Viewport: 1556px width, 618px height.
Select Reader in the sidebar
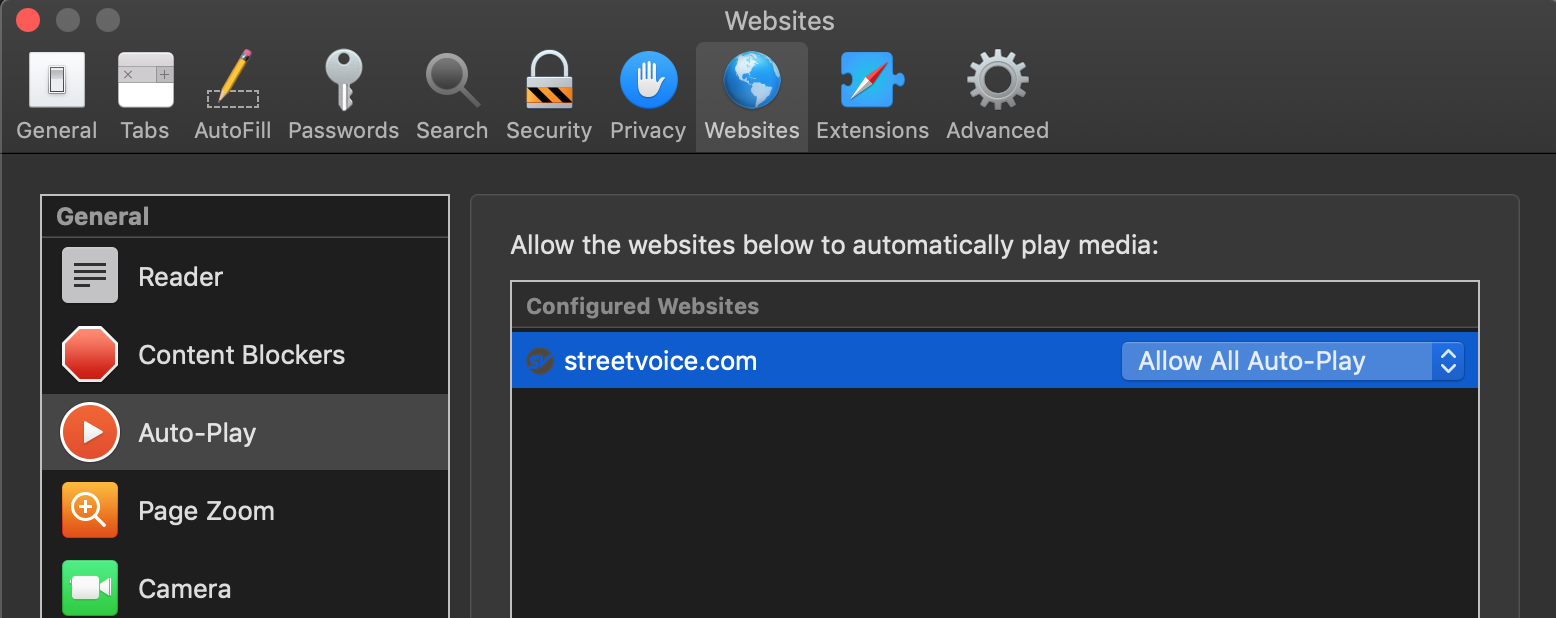(x=245, y=276)
